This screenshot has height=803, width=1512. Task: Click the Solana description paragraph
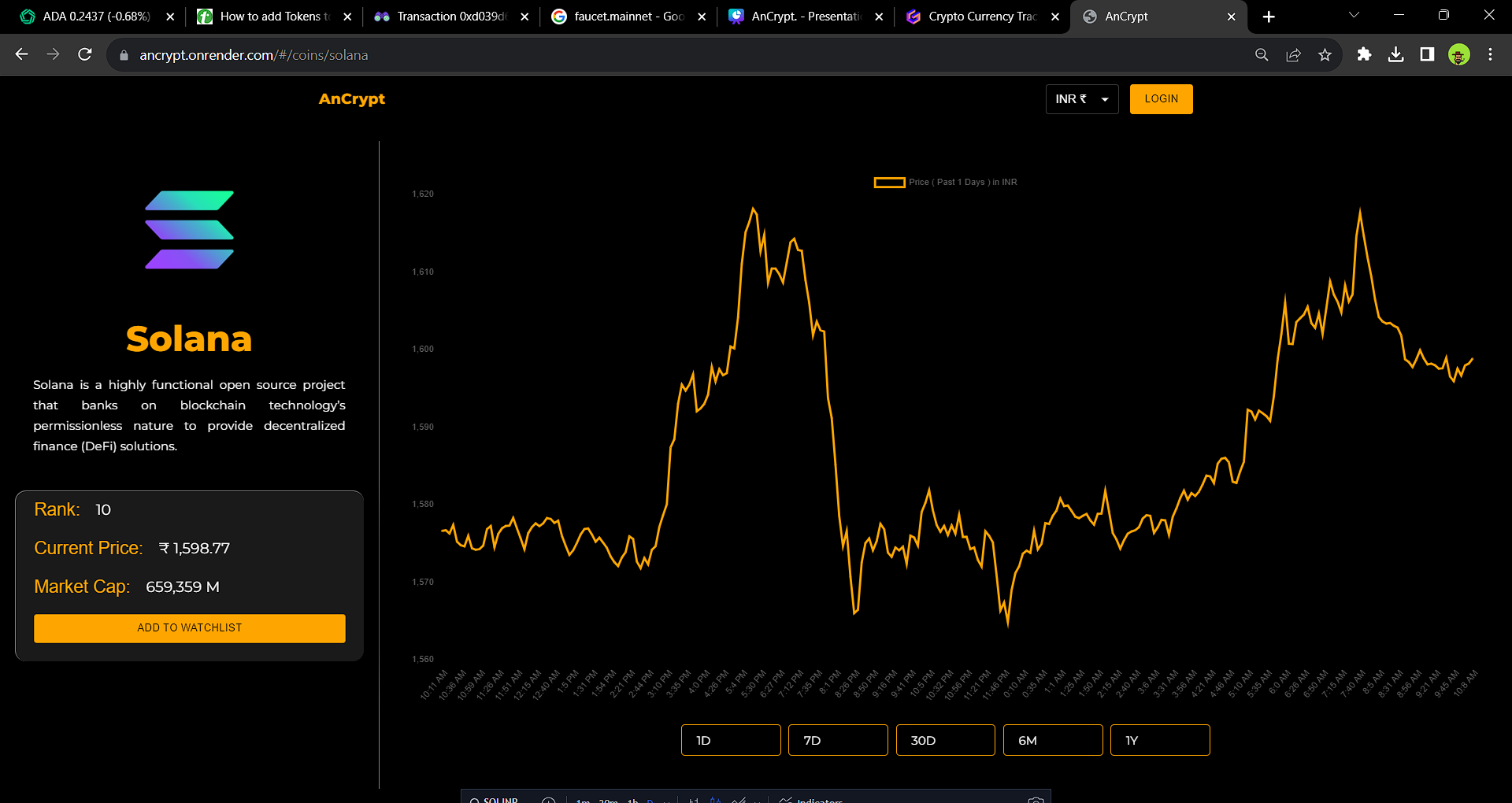coord(189,416)
